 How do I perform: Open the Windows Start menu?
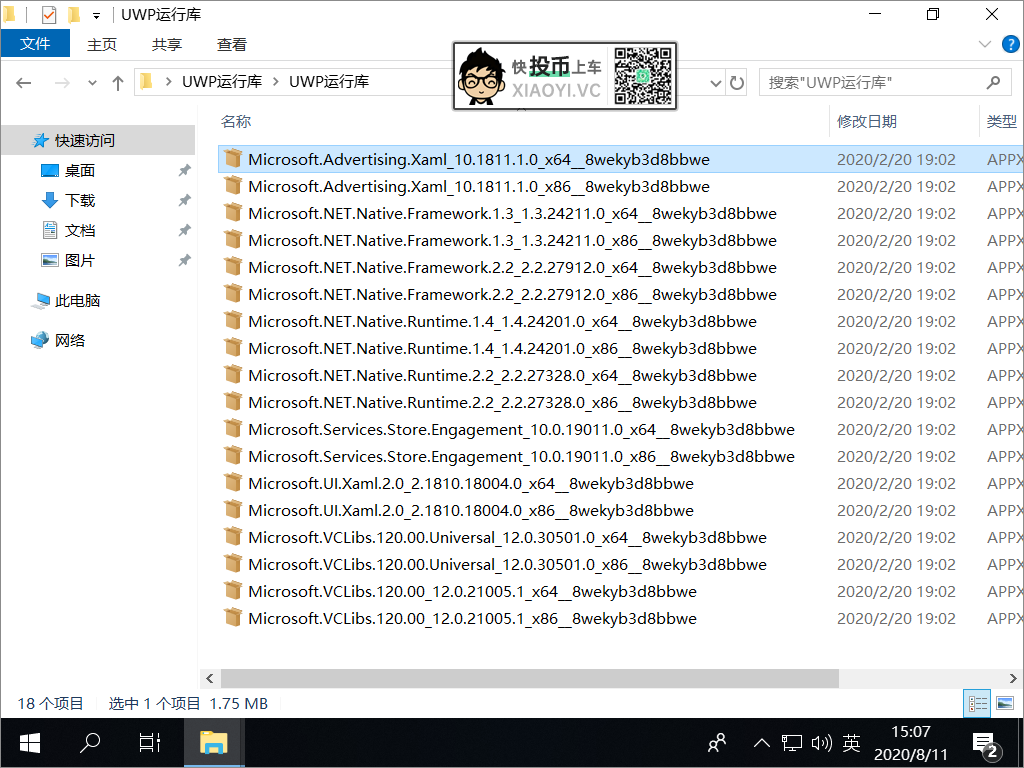pyautogui.click(x=30, y=743)
